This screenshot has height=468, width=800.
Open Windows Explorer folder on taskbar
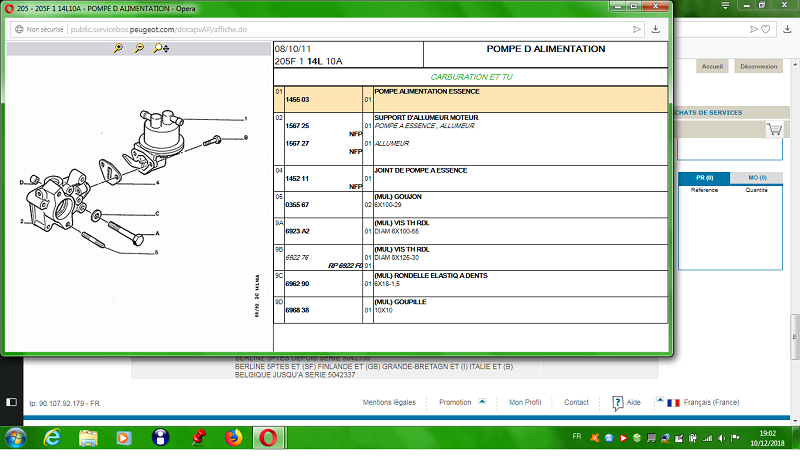tap(88, 438)
